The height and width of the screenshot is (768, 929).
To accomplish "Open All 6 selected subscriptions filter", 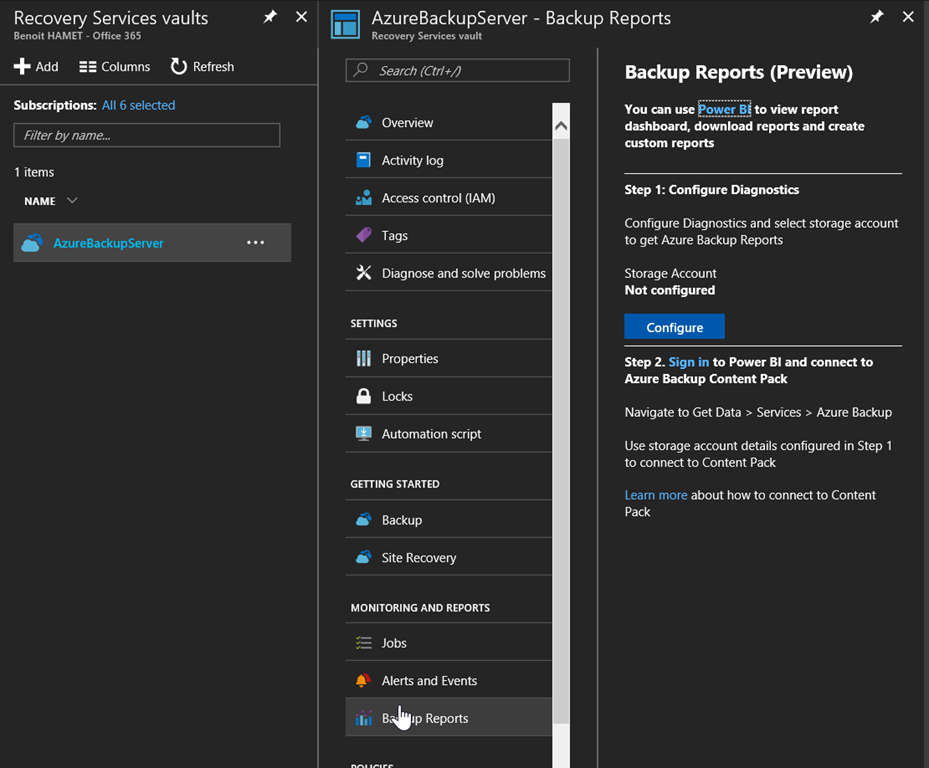I will 138,105.
